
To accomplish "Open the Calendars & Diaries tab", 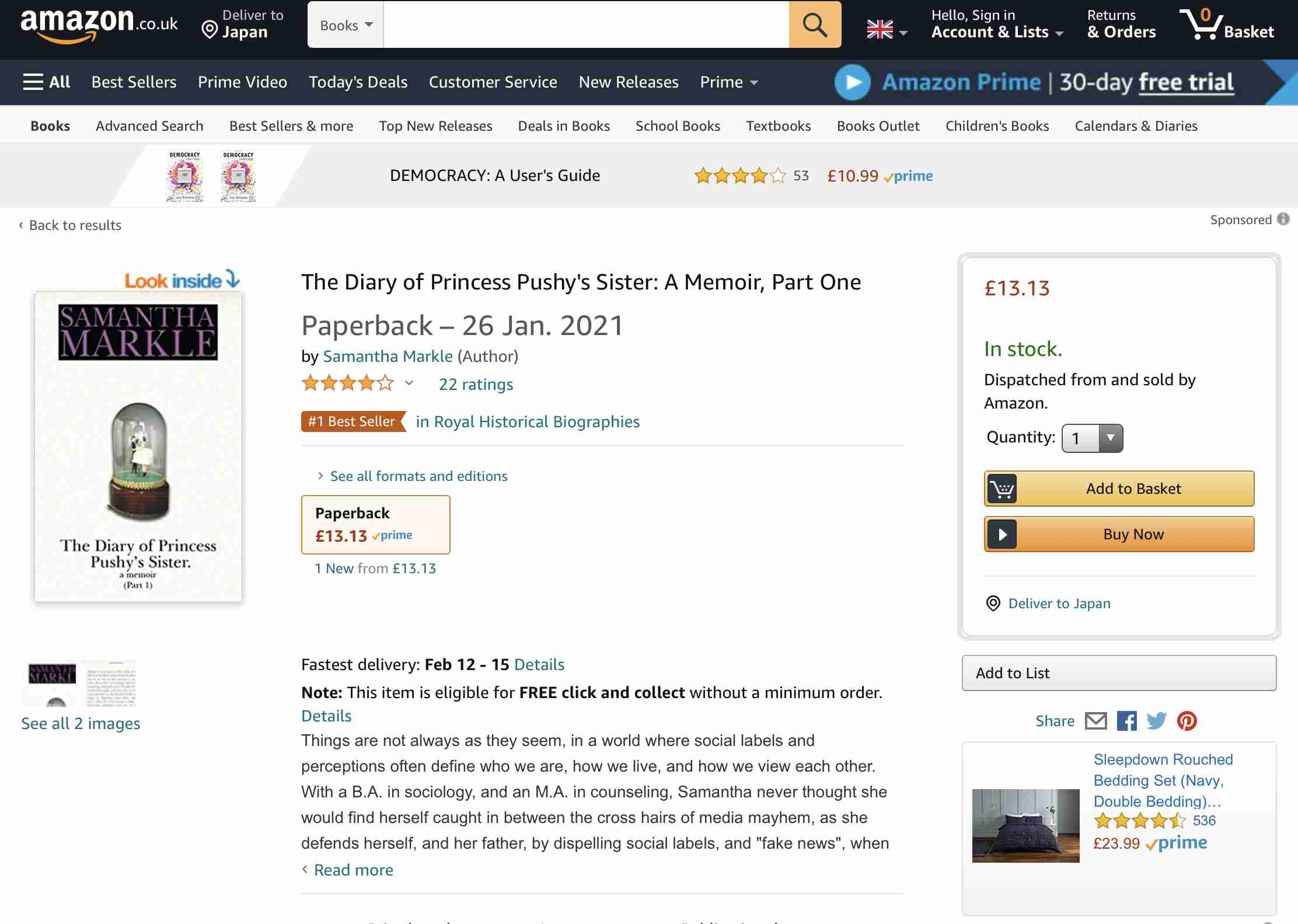I will click(1136, 125).
